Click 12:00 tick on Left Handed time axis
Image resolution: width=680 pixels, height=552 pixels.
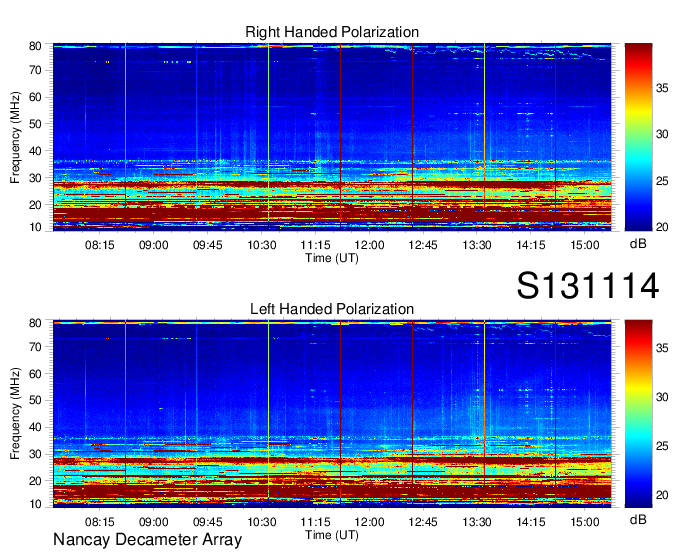pos(369,522)
